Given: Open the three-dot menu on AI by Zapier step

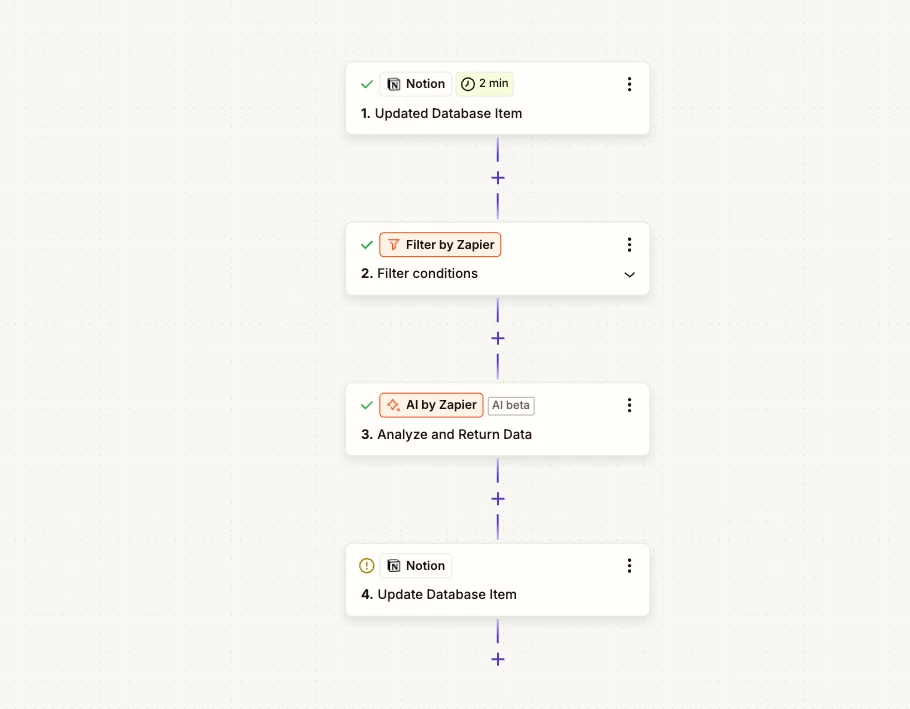Looking at the screenshot, I should [x=629, y=405].
